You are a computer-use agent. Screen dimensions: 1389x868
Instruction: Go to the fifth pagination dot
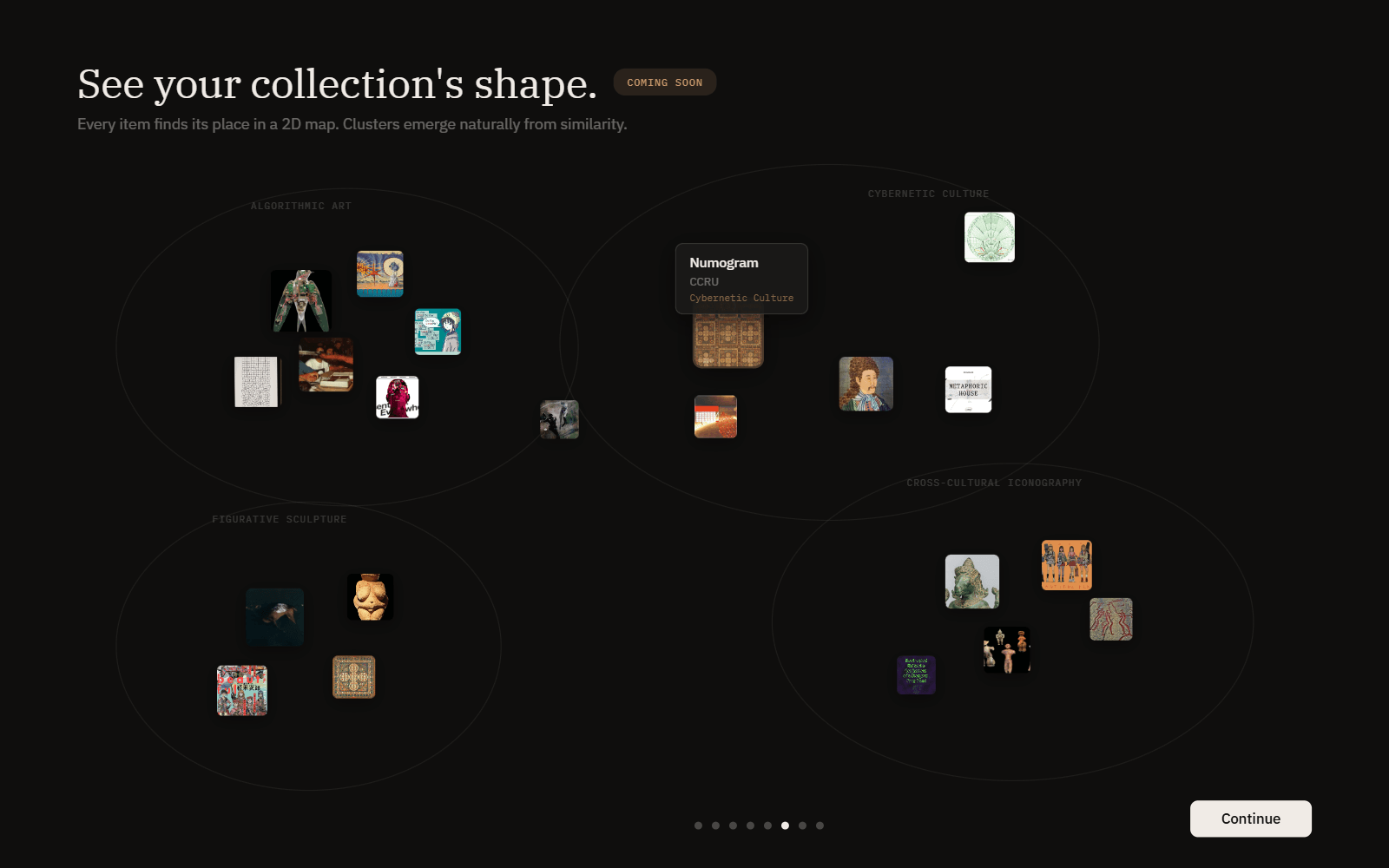click(767, 825)
